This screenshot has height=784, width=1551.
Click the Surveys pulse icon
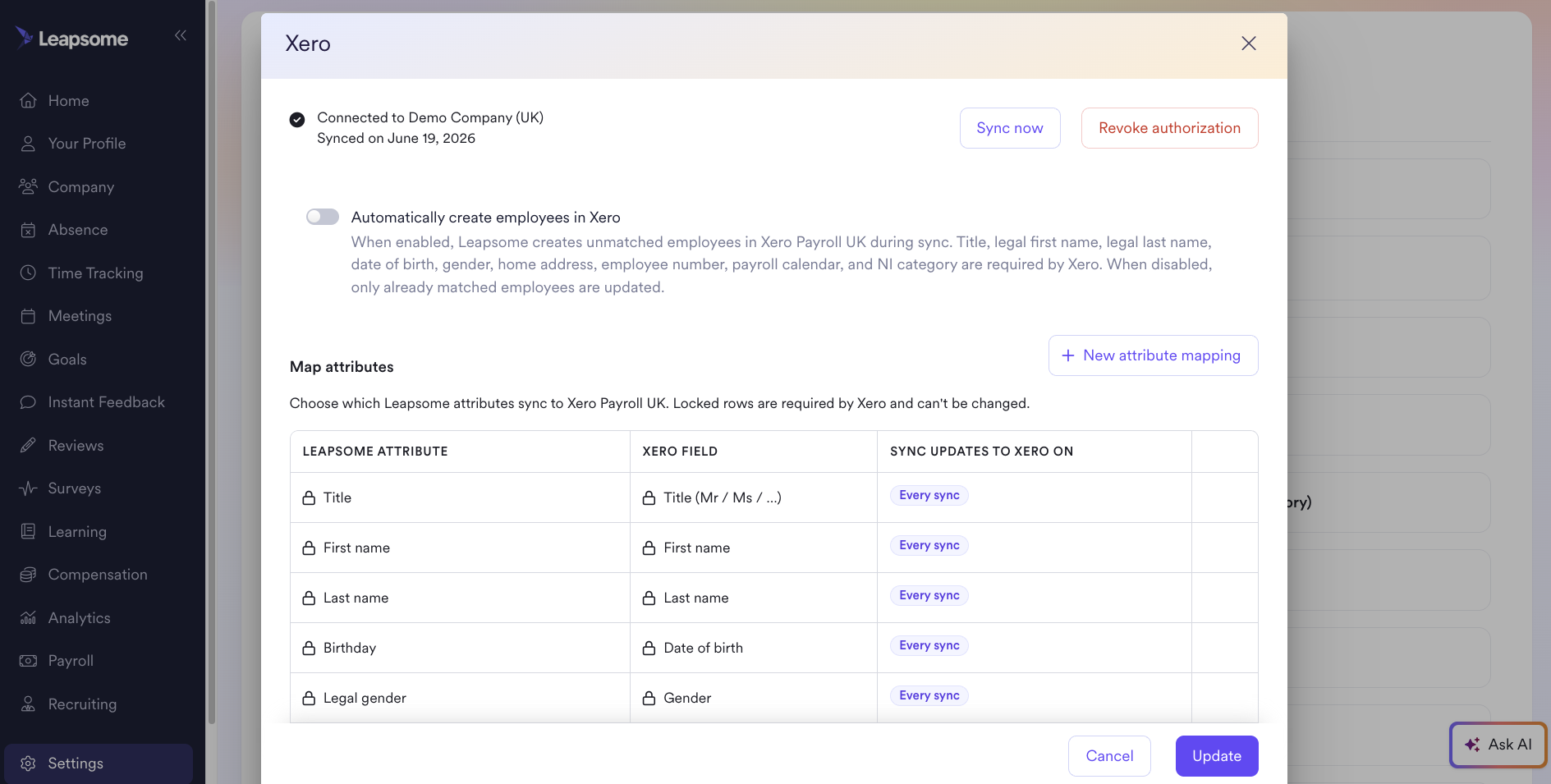[28, 488]
